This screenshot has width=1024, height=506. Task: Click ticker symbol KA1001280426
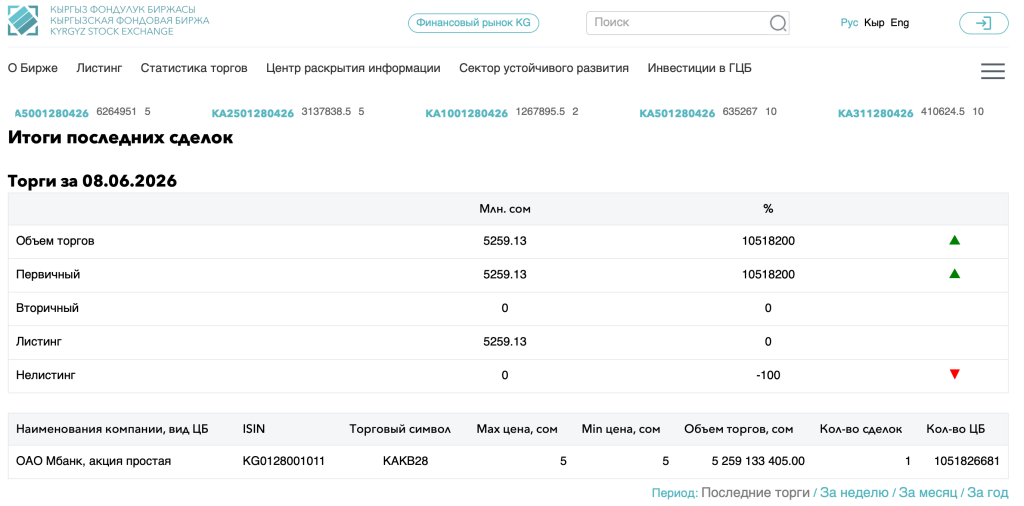467,114
